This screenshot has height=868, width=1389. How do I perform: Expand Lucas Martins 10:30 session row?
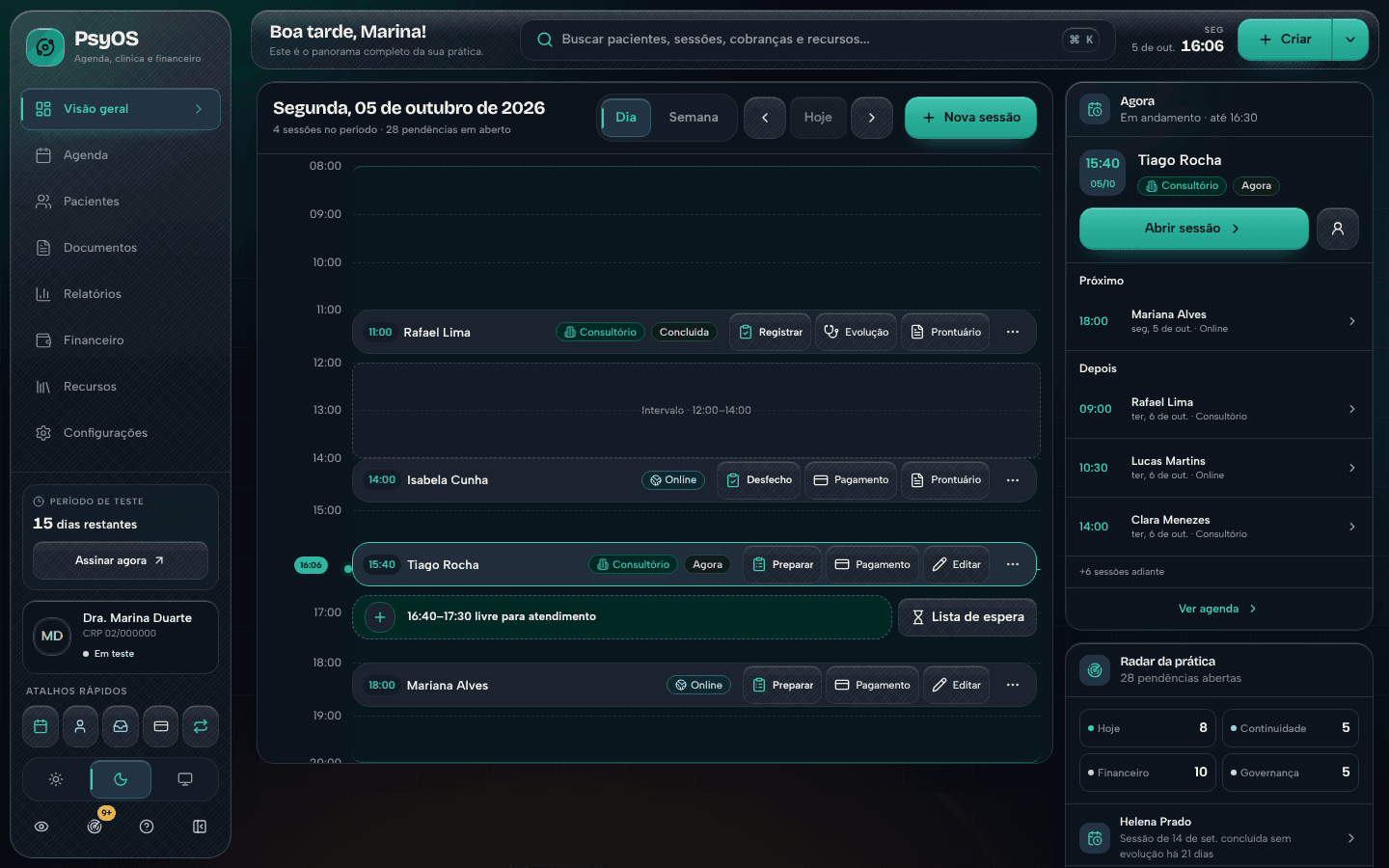click(1219, 468)
